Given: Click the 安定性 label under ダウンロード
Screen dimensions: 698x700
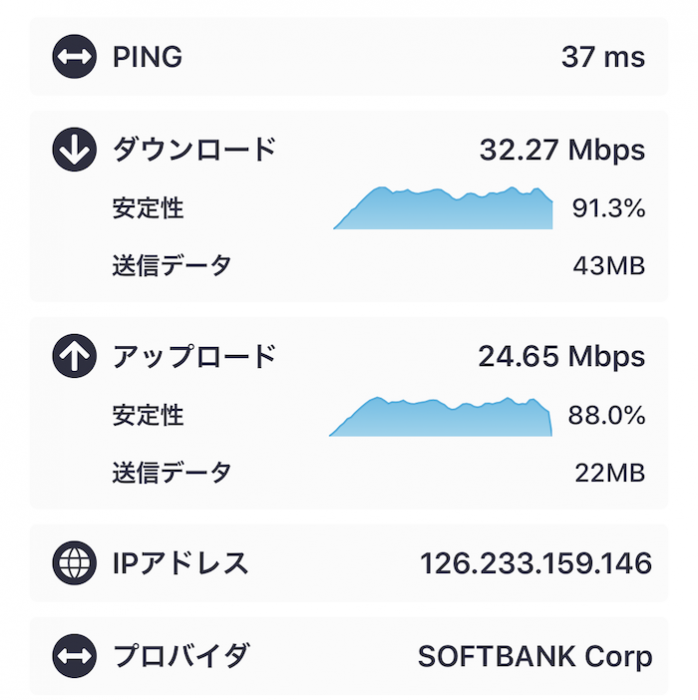Looking at the screenshot, I should pyautogui.click(x=148, y=208).
